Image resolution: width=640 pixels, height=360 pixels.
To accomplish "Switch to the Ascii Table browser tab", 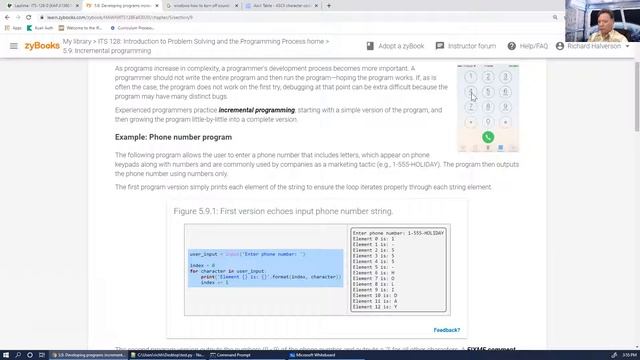I will pos(281,6).
